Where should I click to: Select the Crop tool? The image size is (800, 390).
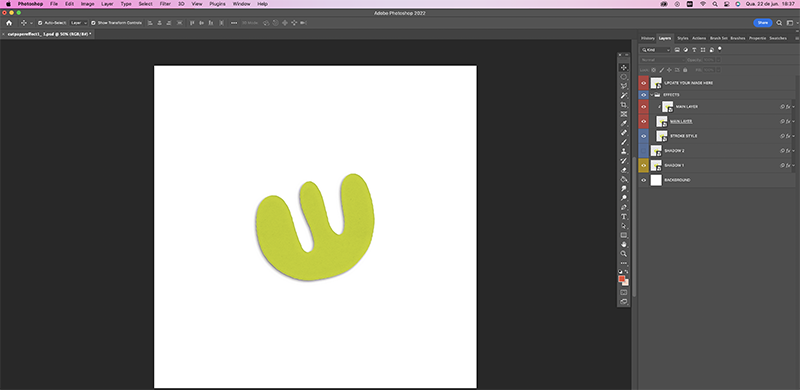click(x=623, y=105)
